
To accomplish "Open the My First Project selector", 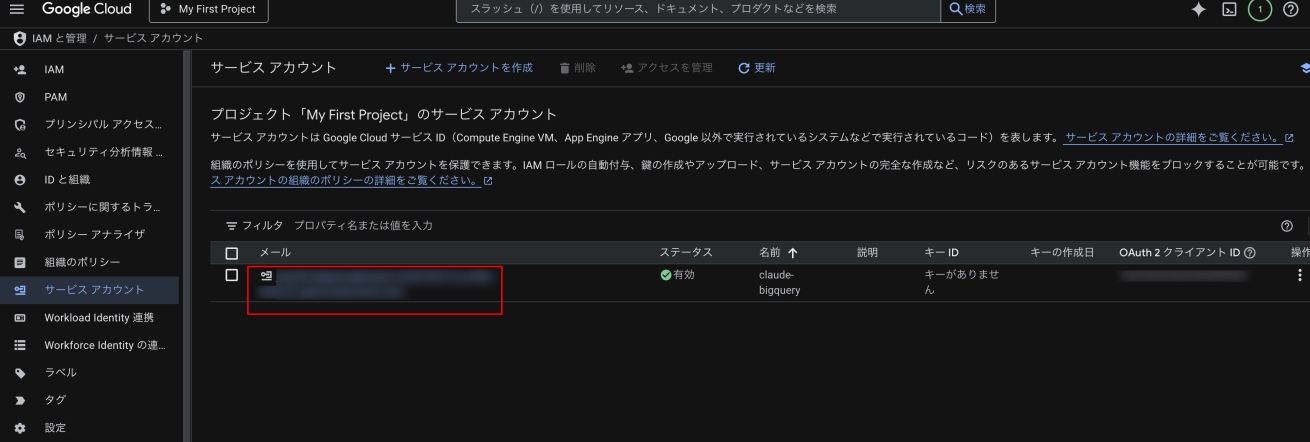I will click(x=207, y=9).
